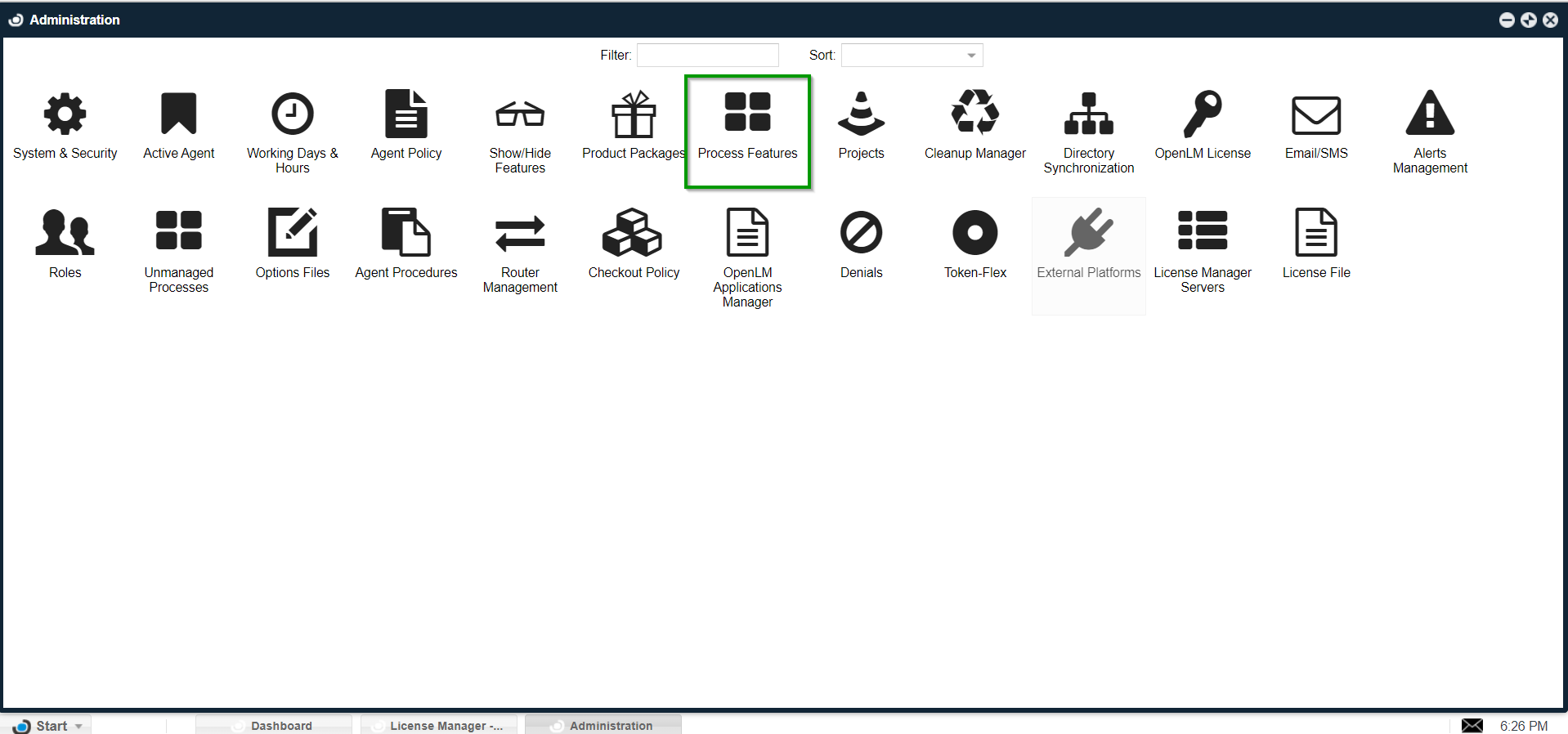This screenshot has width=1568, height=734.
Task: Open the Process Features icon
Action: [x=747, y=114]
